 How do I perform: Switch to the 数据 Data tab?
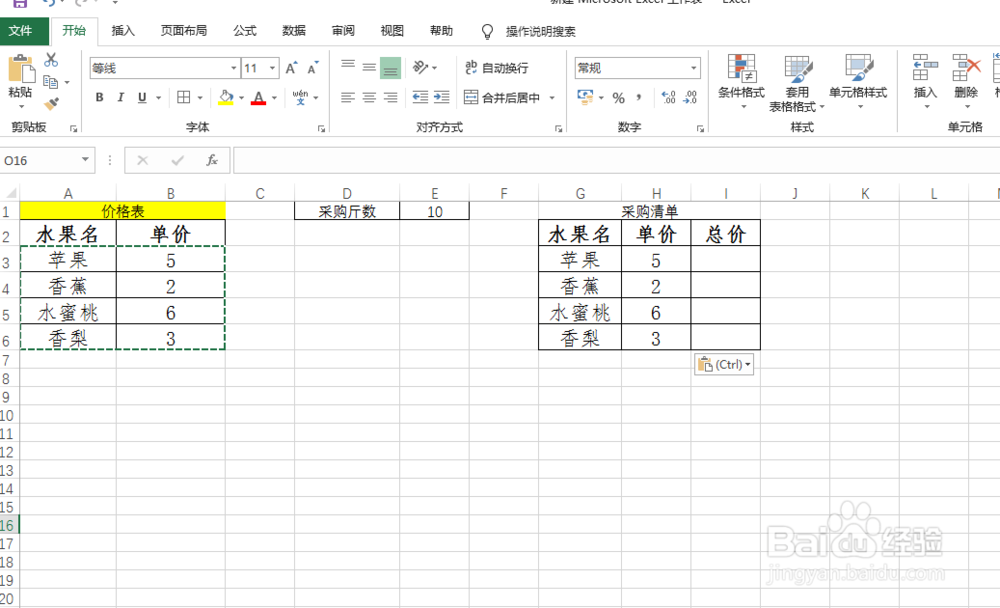[293, 31]
